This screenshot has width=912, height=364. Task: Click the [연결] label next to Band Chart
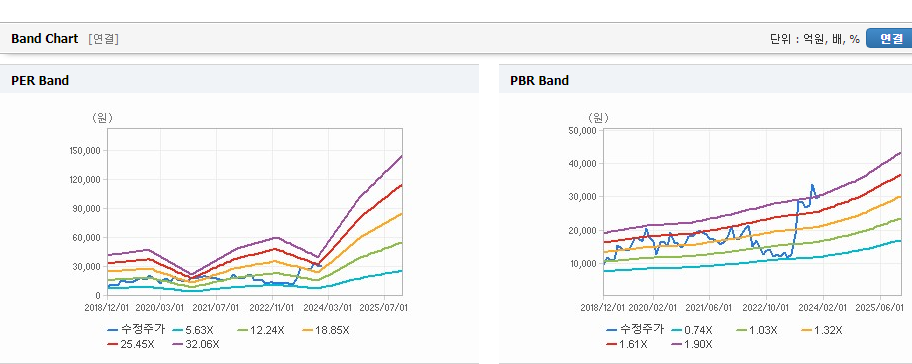coord(104,39)
